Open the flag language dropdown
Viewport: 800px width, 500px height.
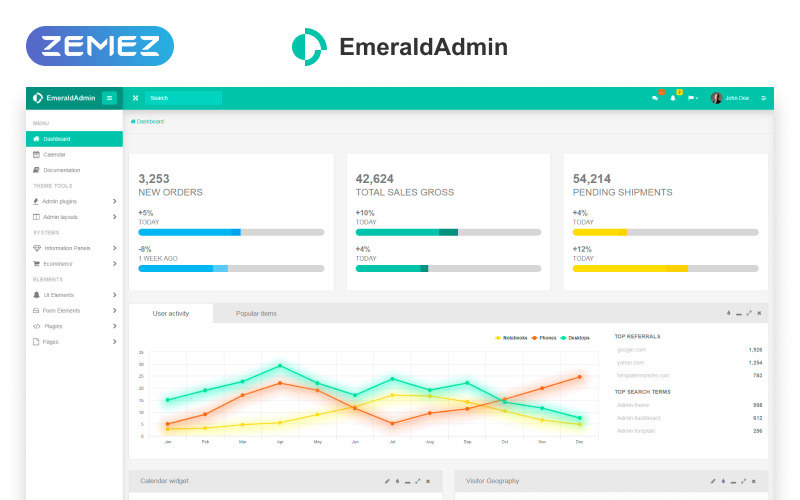click(692, 98)
